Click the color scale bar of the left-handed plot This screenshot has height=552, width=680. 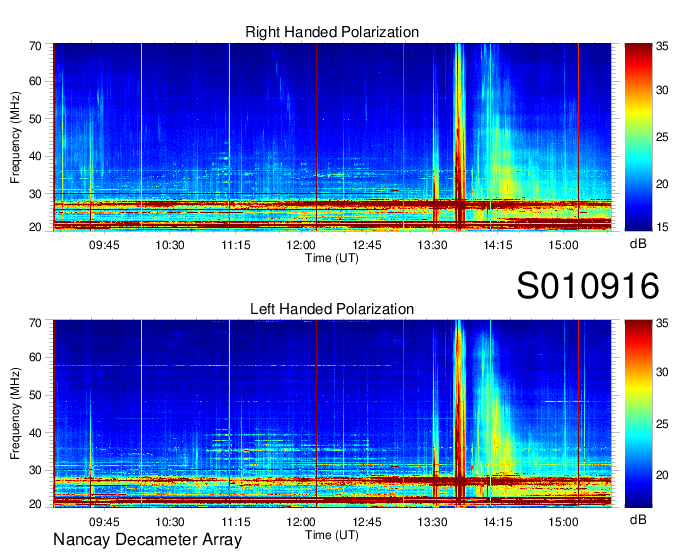click(x=638, y=414)
